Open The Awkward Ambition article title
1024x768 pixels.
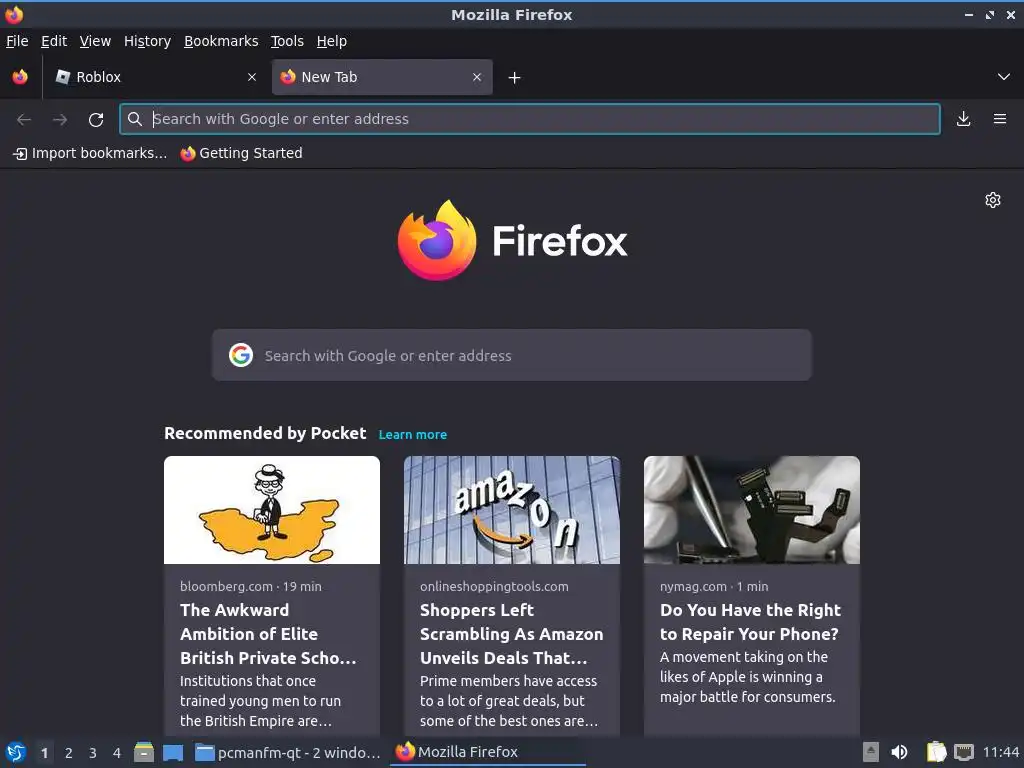pos(268,634)
